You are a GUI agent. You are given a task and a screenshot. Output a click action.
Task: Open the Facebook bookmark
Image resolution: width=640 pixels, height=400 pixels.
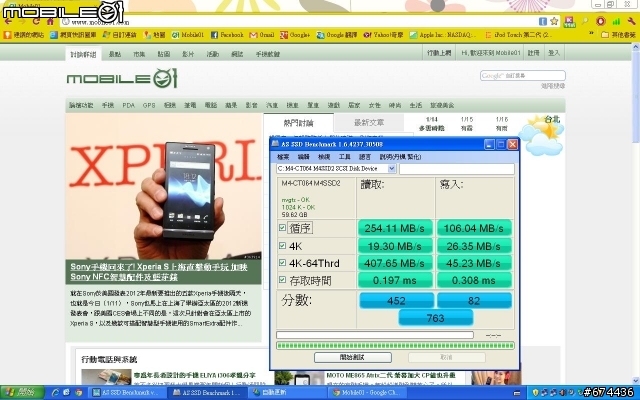227,35
